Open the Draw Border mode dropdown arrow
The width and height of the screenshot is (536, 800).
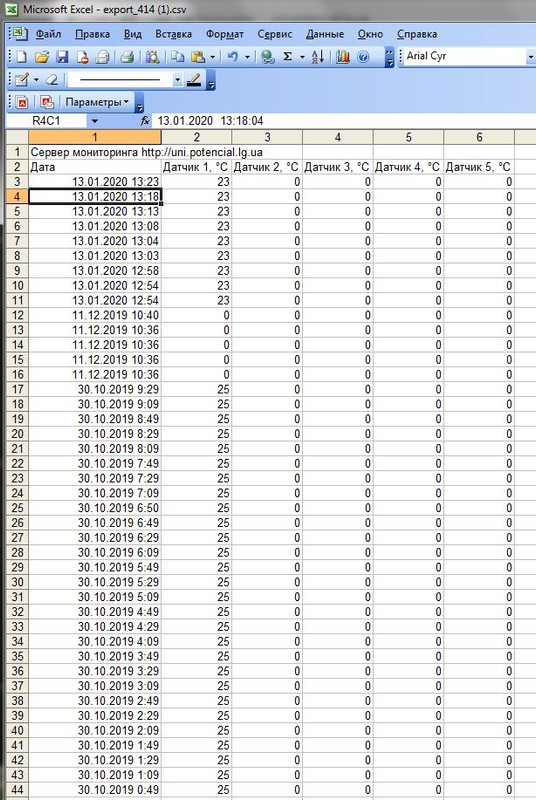tap(36, 80)
